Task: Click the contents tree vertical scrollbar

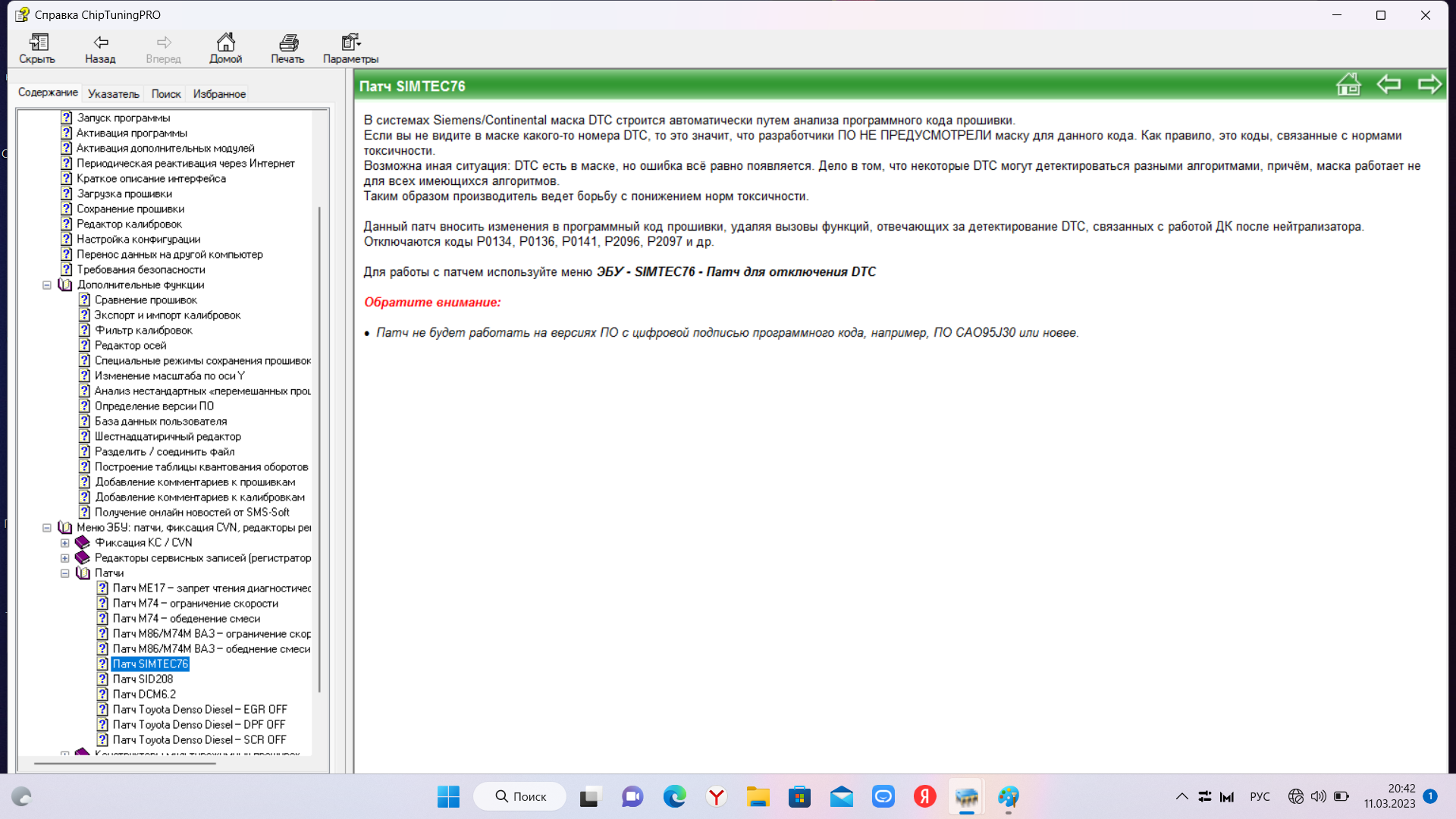Action: [x=319, y=447]
